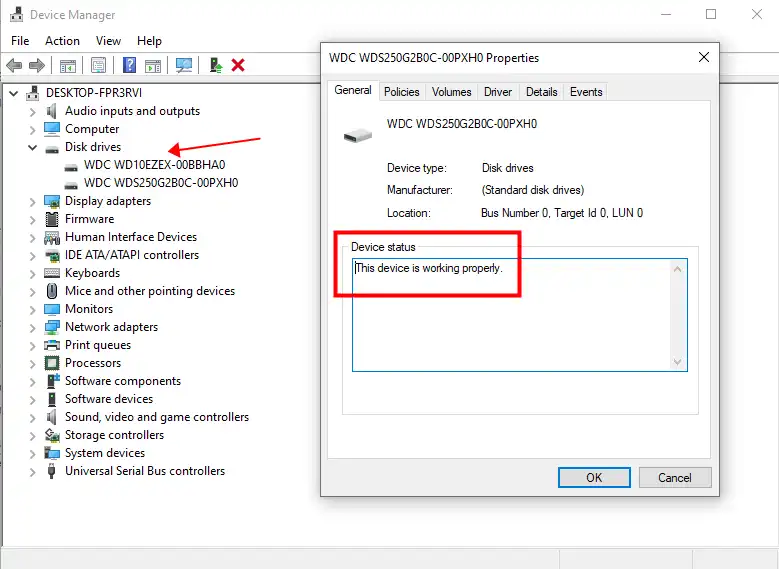The image size is (779, 569).
Task: Open the View menu
Action: pyautogui.click(x=108, y=41)
